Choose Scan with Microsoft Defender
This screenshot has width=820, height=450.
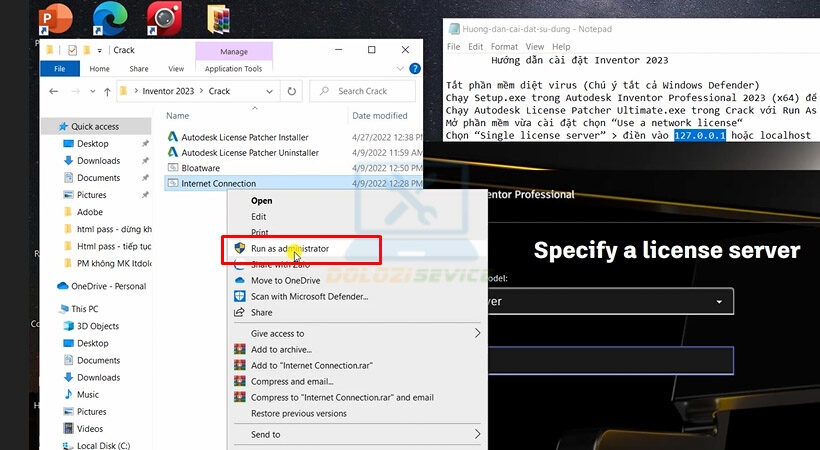click(x=309, y=296)
